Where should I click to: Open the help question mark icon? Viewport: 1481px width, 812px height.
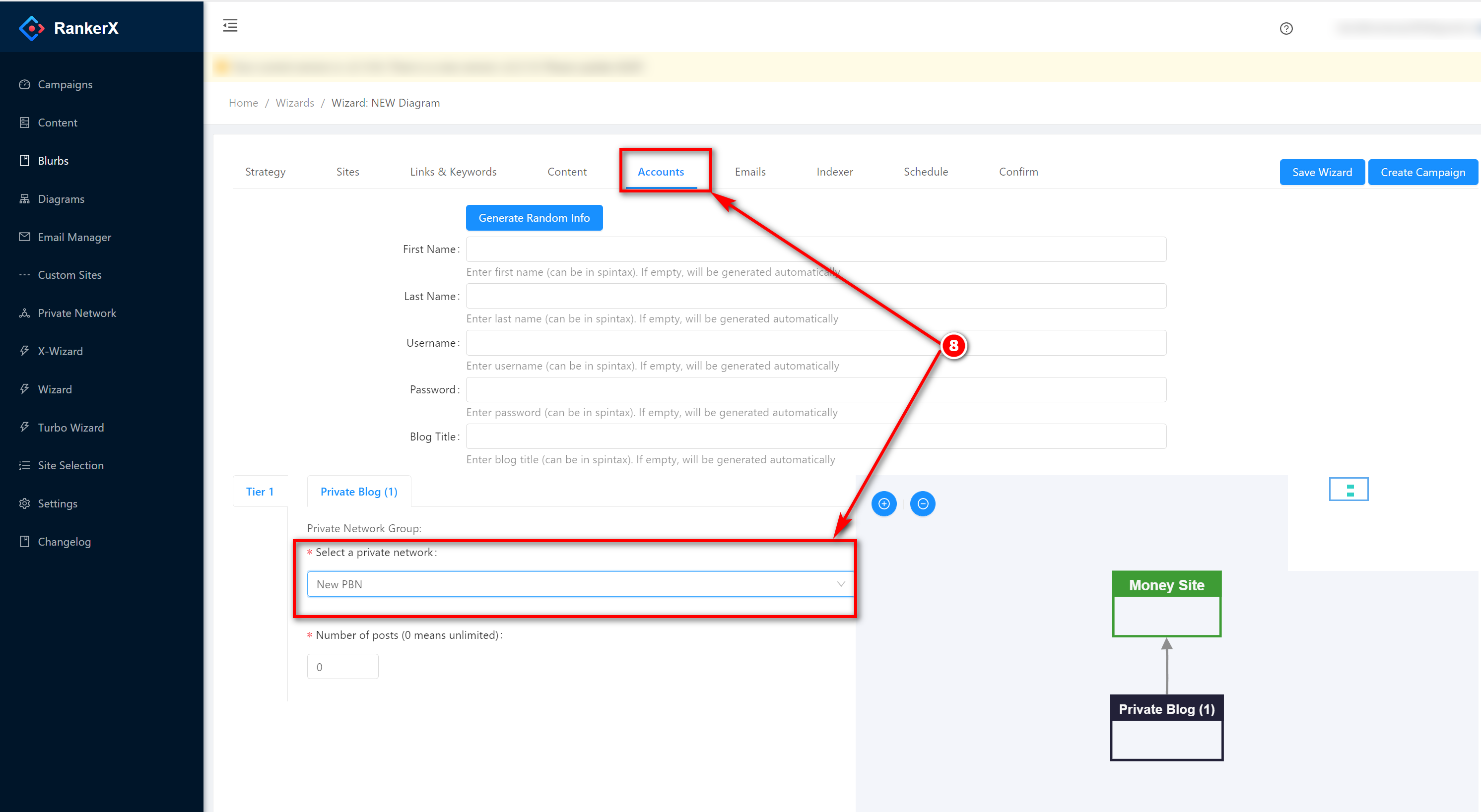pos(1285,29)
